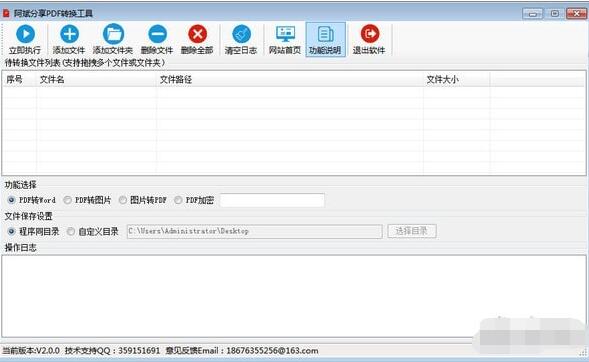
Task: Open the 添加文件夹 folder icon
Action: 113,34
